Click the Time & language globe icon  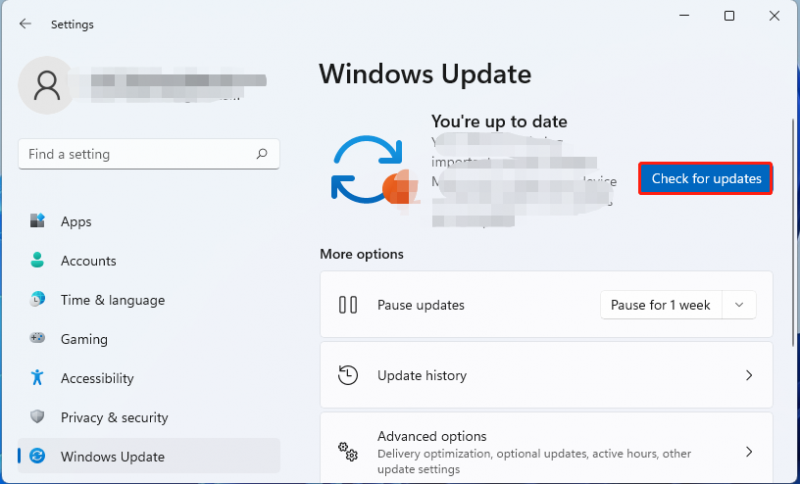coord(37,299)
